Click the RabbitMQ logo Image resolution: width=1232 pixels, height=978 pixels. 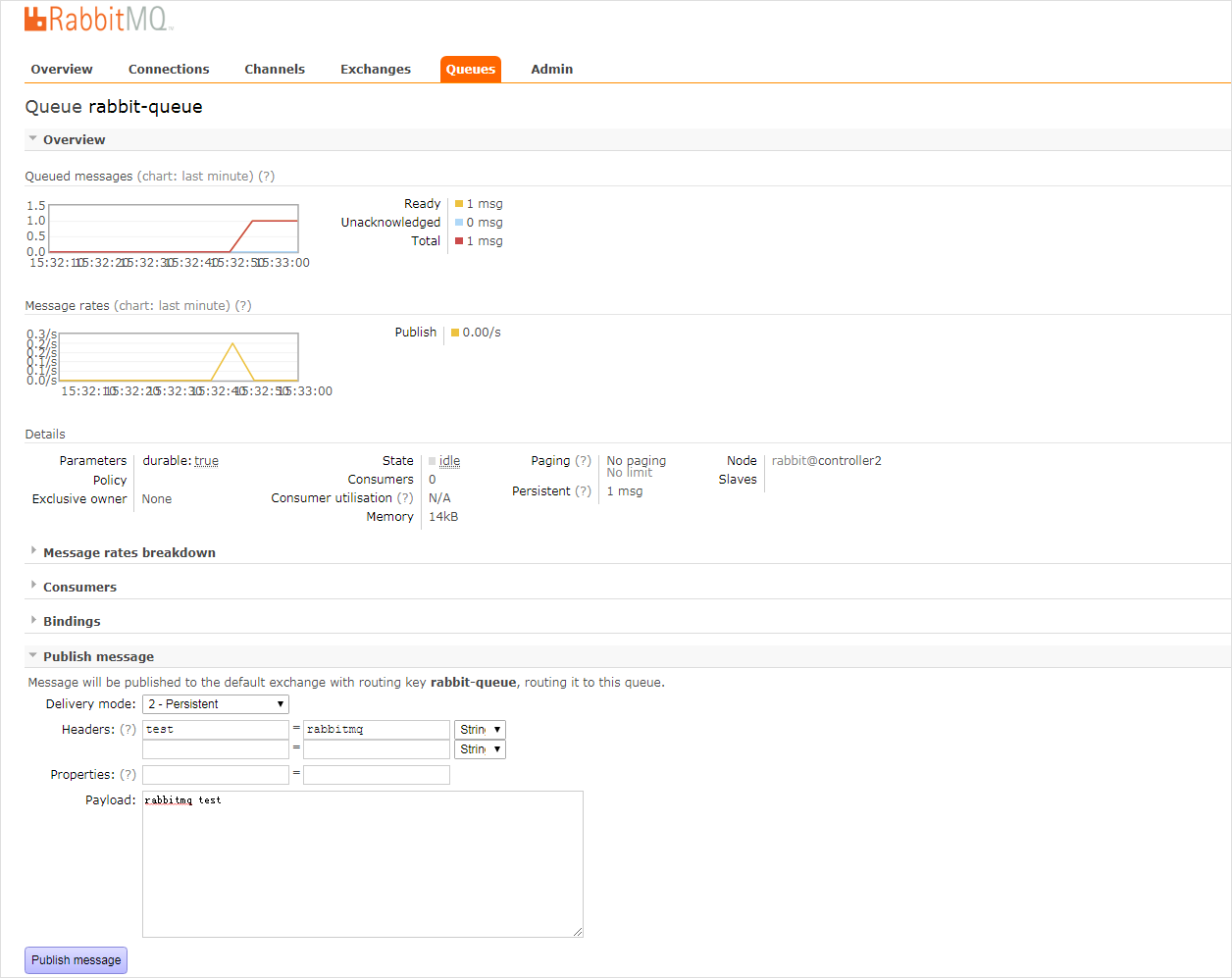pyautogui.click(x=98, y=20)
